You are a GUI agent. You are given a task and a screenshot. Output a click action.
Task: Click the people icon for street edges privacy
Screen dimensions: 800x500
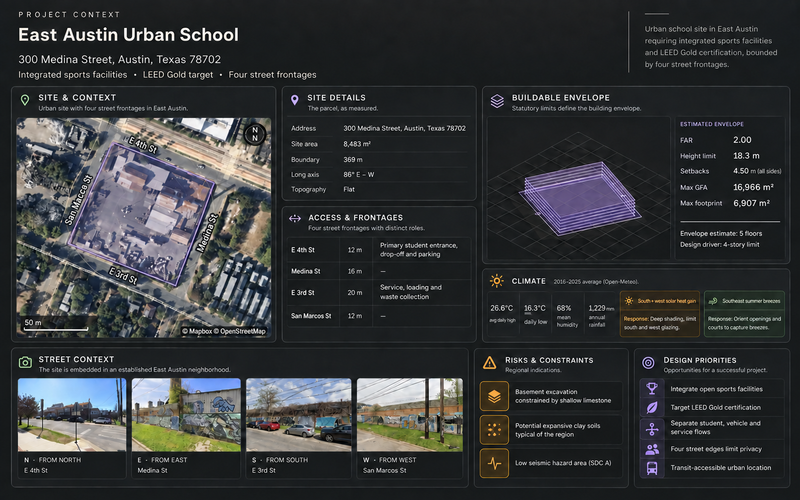[652, 449]
